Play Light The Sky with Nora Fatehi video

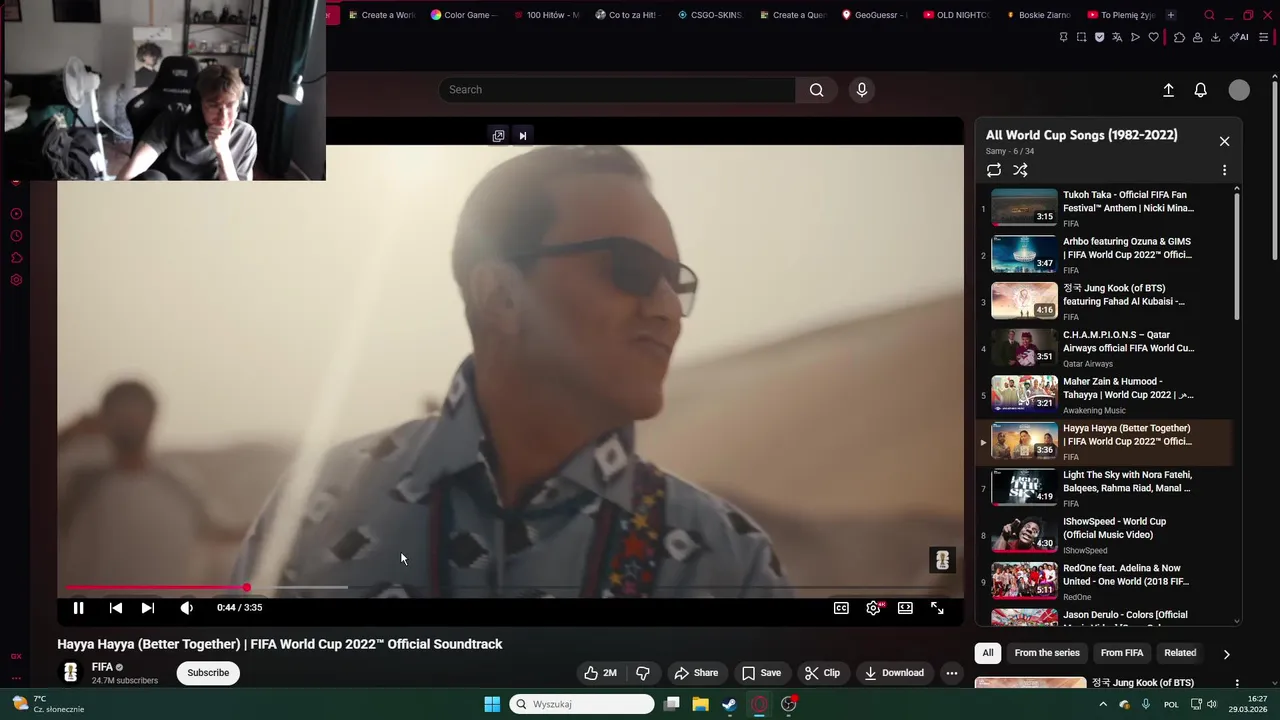click(1104, 489)
